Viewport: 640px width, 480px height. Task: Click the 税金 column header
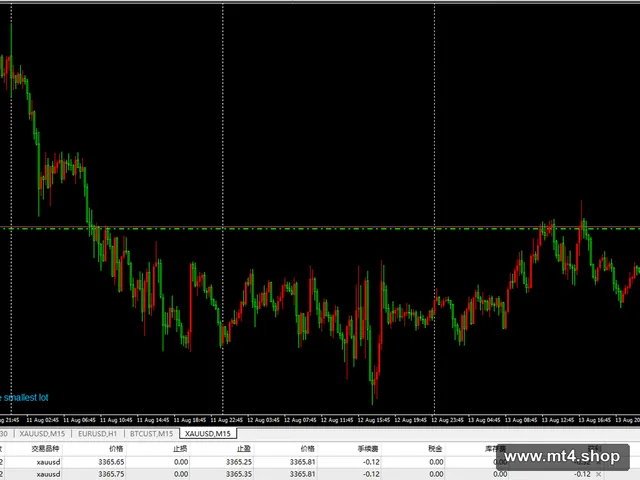[x=435, y=449]
